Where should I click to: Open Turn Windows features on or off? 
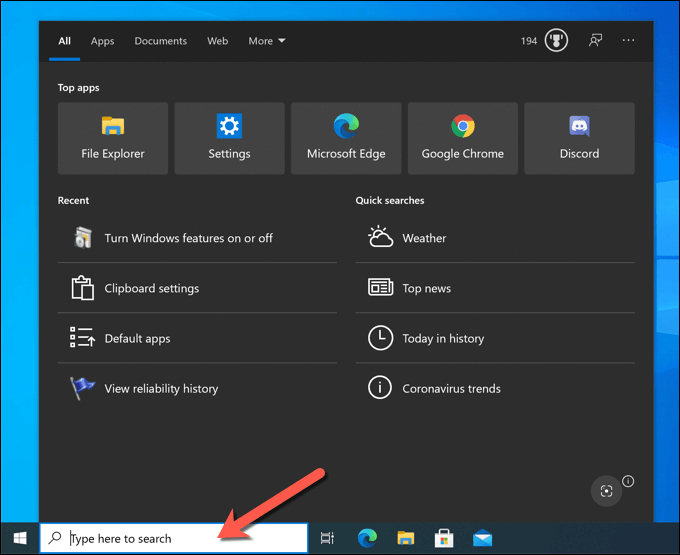(188, 238)
